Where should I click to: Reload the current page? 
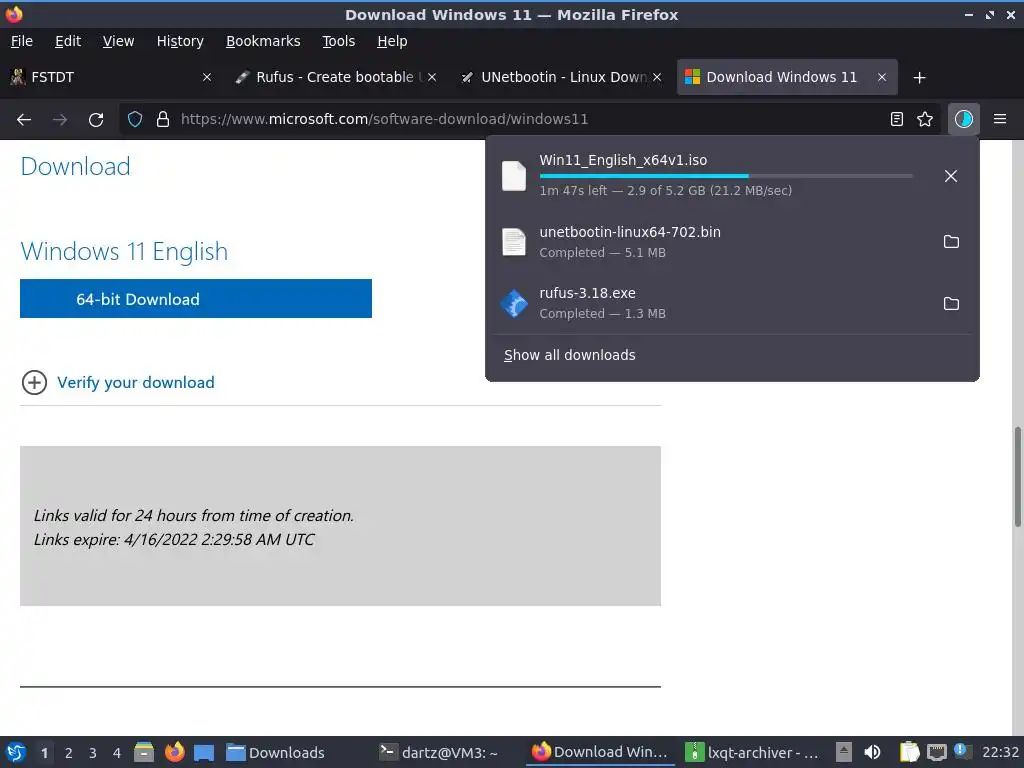pos(96,120)
